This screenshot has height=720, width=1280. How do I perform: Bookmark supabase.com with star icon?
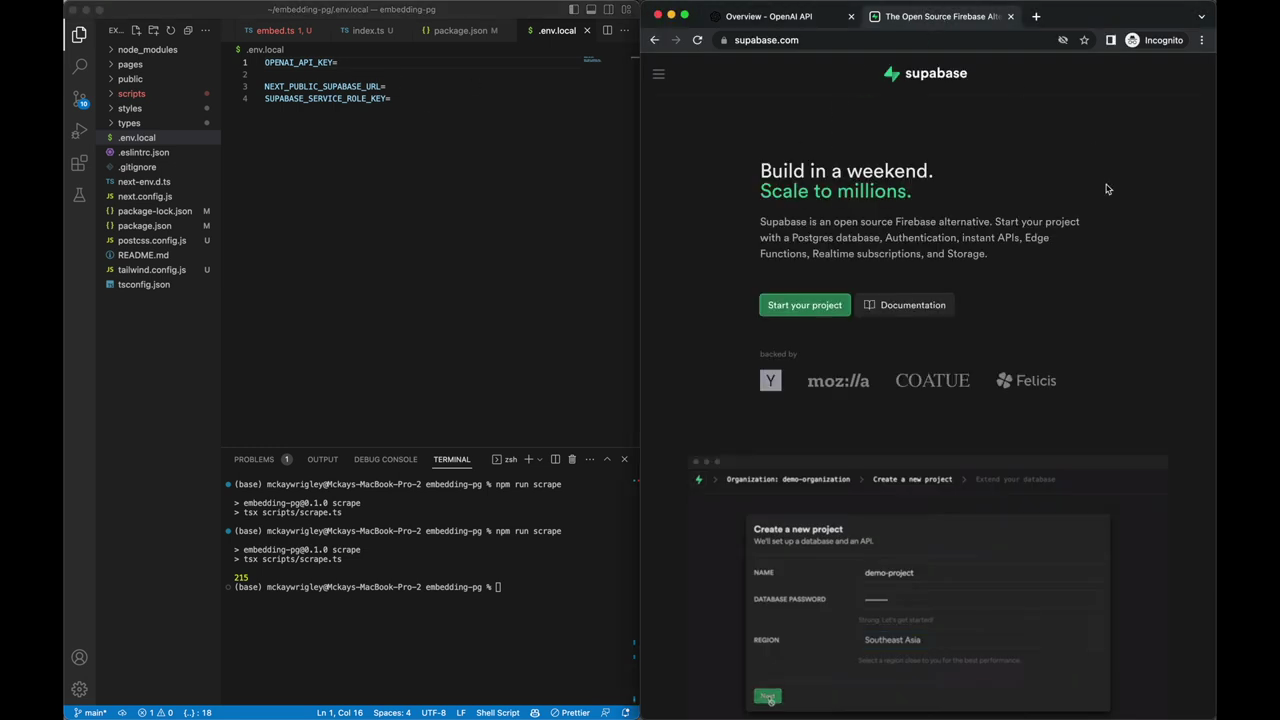tap(1084, 40)
